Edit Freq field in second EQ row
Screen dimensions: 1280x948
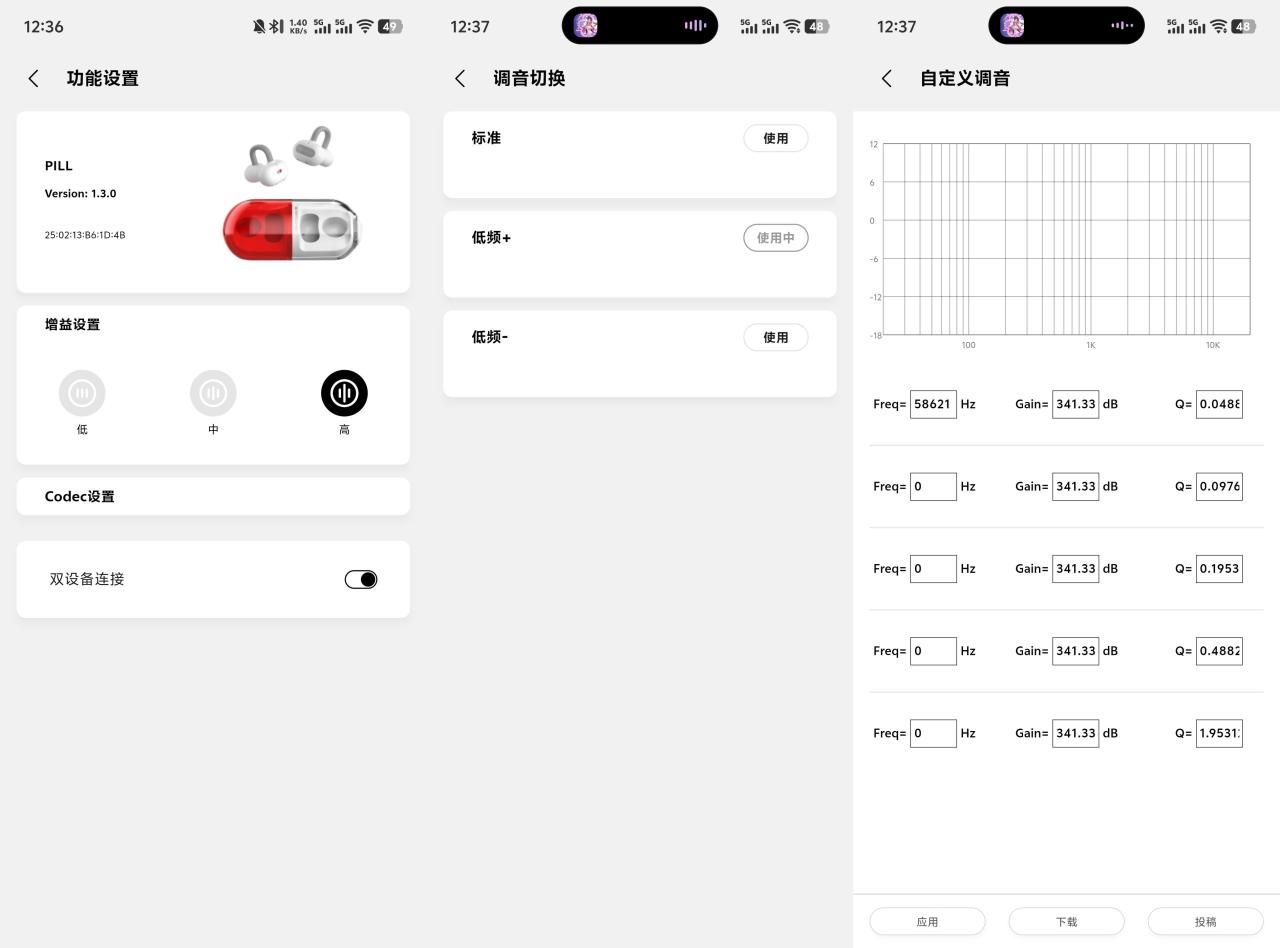933,486
